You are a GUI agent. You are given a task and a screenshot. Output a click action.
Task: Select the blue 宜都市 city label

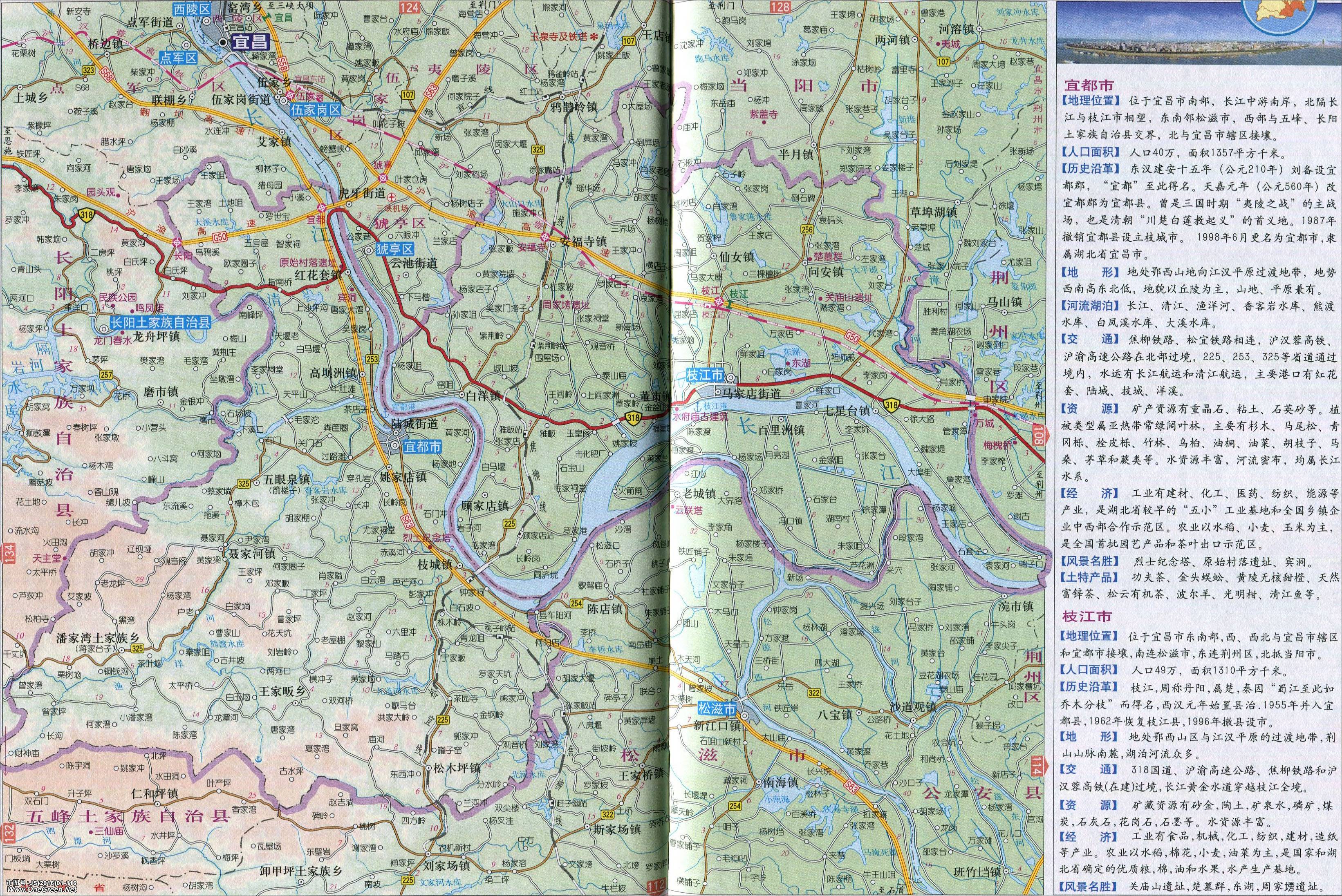point(422,446)
